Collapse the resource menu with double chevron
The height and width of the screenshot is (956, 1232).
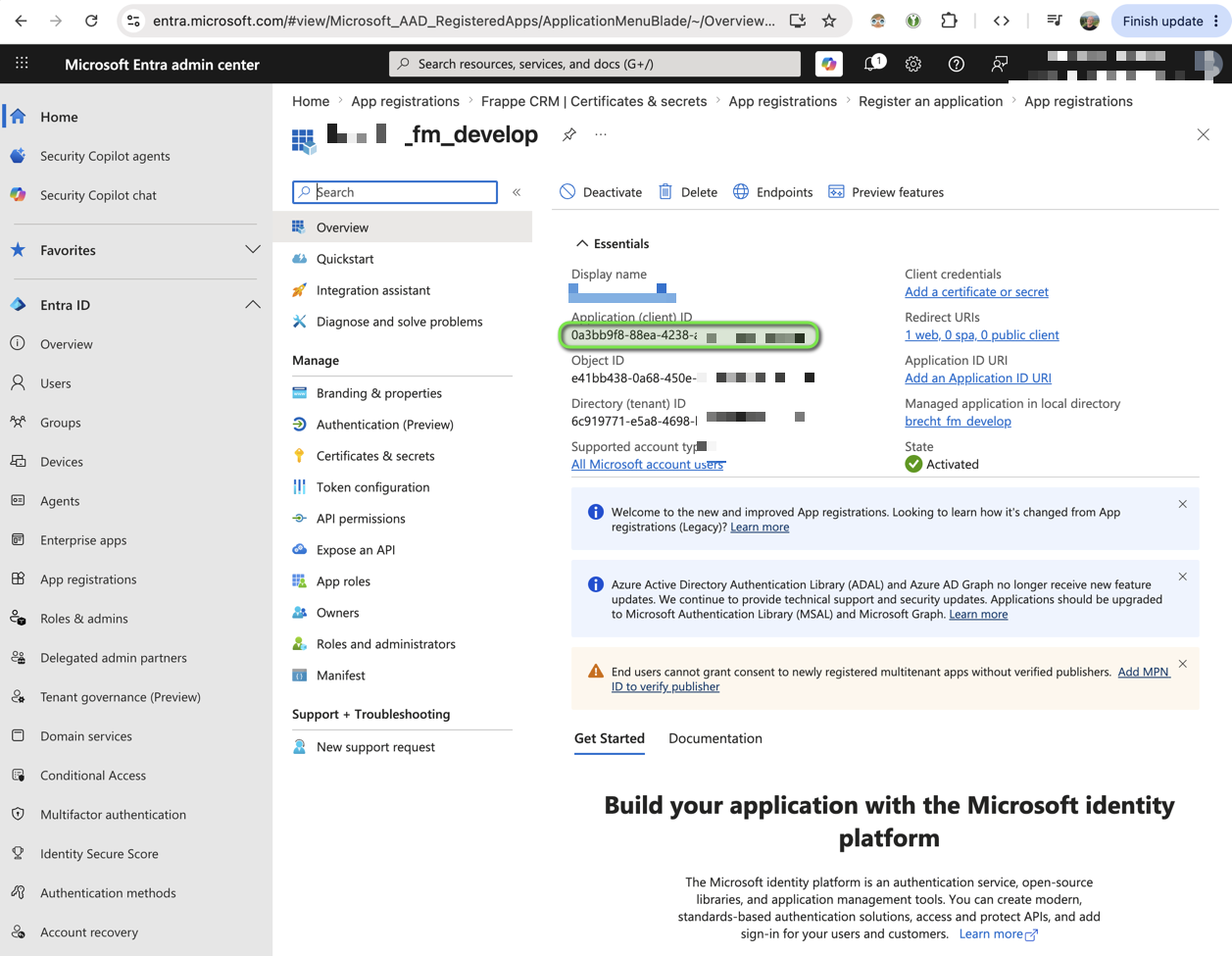coord(517,192)
